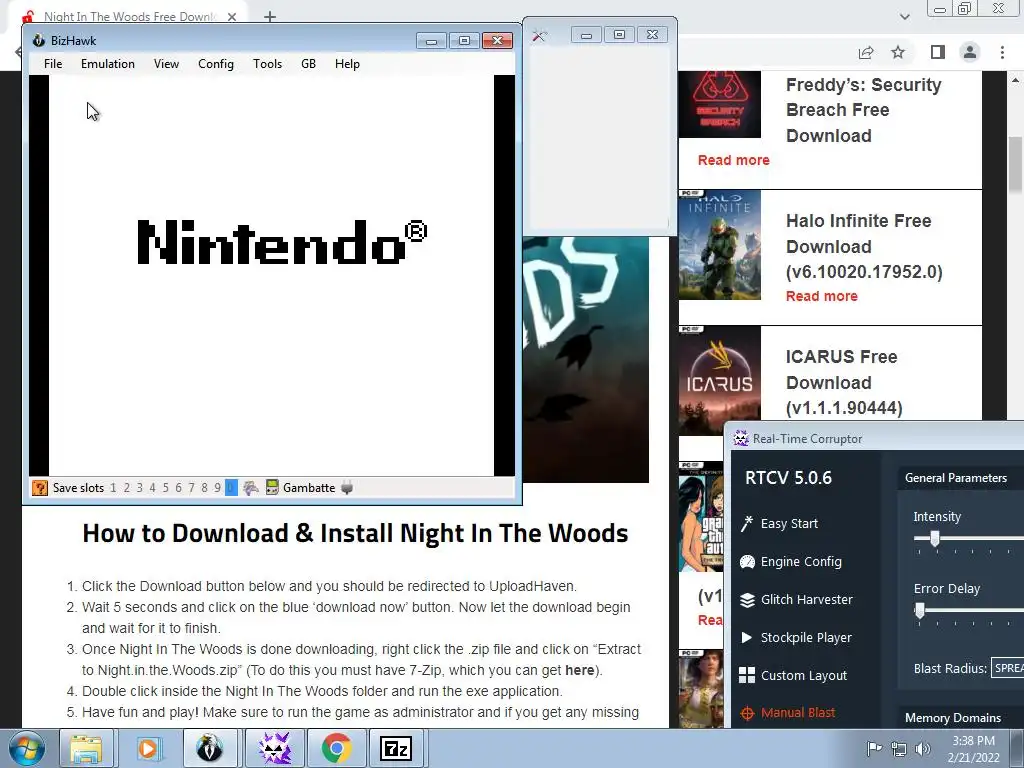The height and width of the screenshot is (768, 1024).
Task: Click the Halo Infinite cover thumbnail
Action: point(720,245)
